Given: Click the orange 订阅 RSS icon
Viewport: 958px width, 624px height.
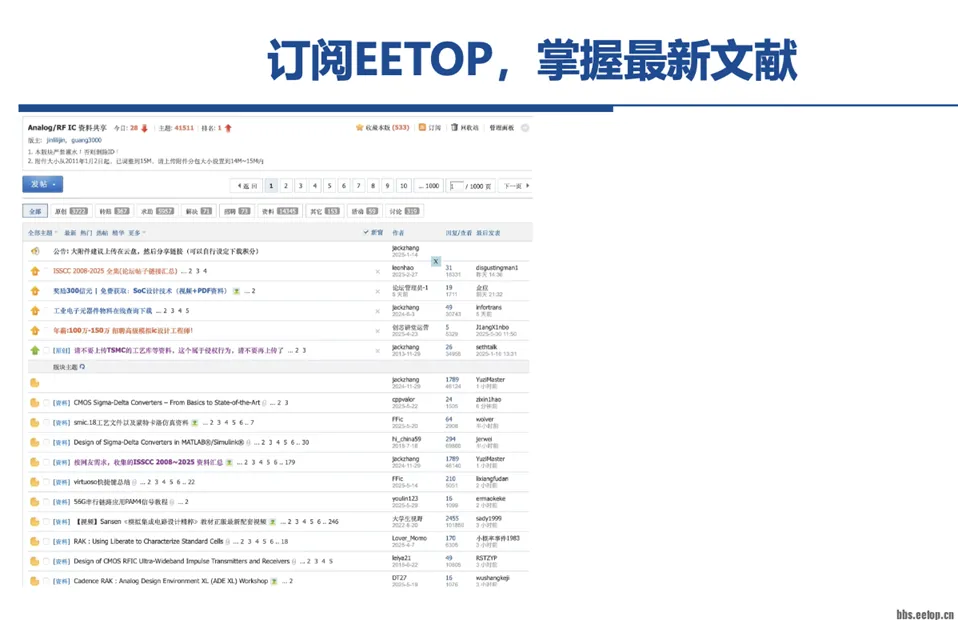Looking at the screenshot, I should point(422,128).
